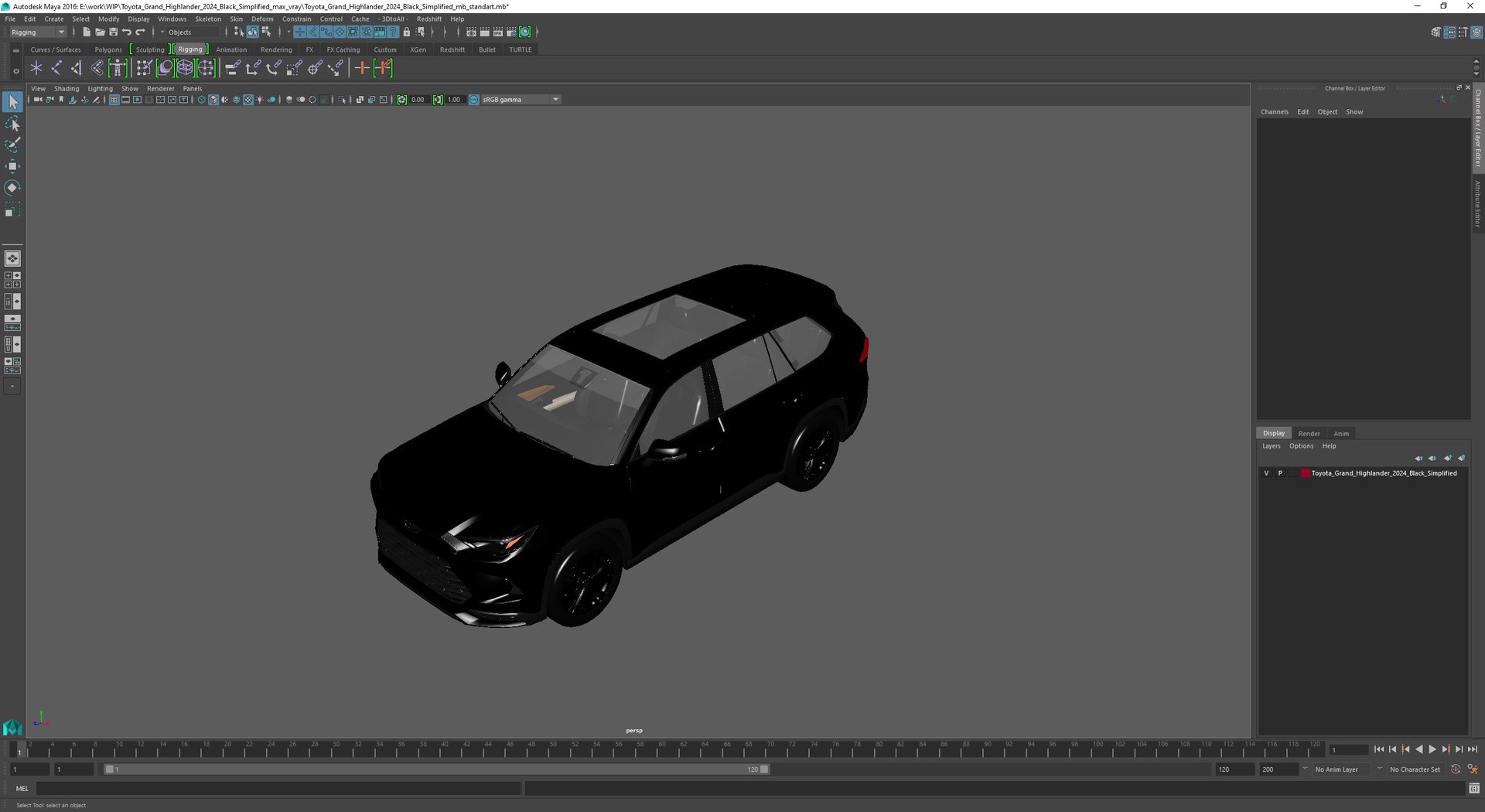Click the current frame field beside playback controls
Image resolution: width=1485 pixels, height=812 pixels.
[1349, 749]
